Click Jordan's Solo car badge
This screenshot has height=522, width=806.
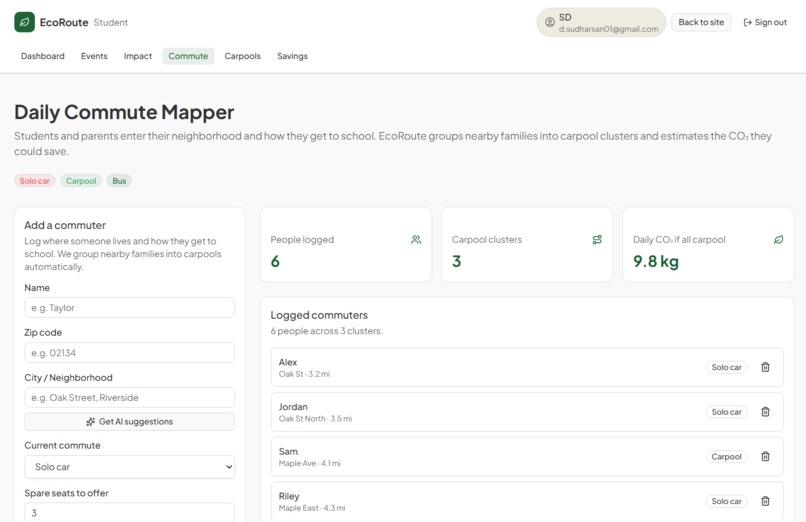click(726, 412)
